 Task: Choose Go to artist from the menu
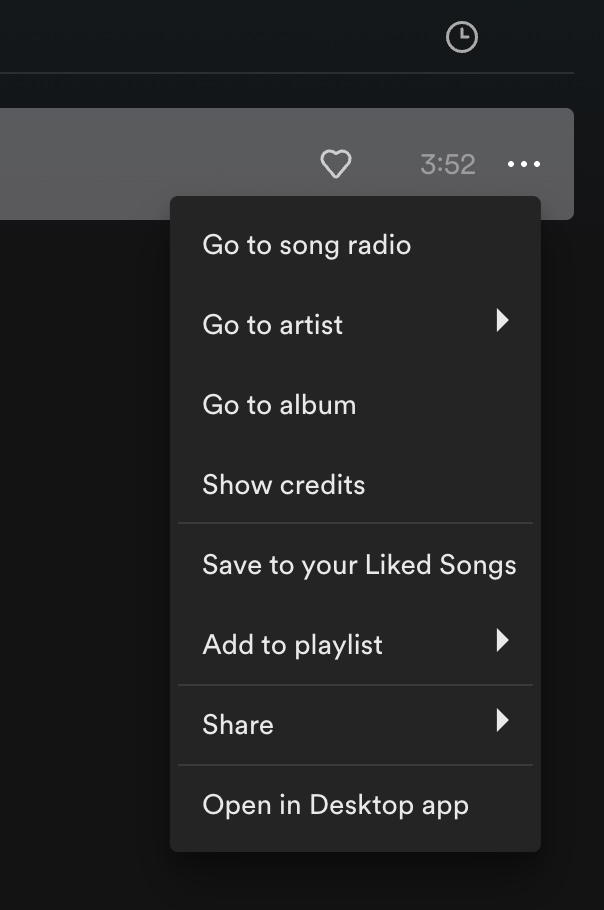click(x=272, y=325)
